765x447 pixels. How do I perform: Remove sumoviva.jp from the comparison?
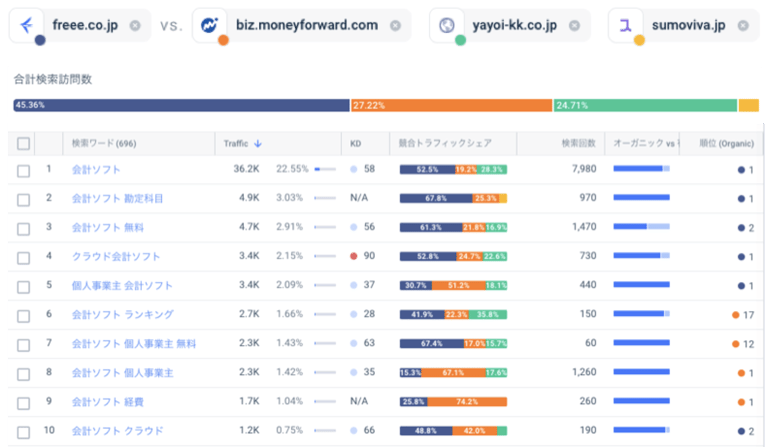(743, 25)
